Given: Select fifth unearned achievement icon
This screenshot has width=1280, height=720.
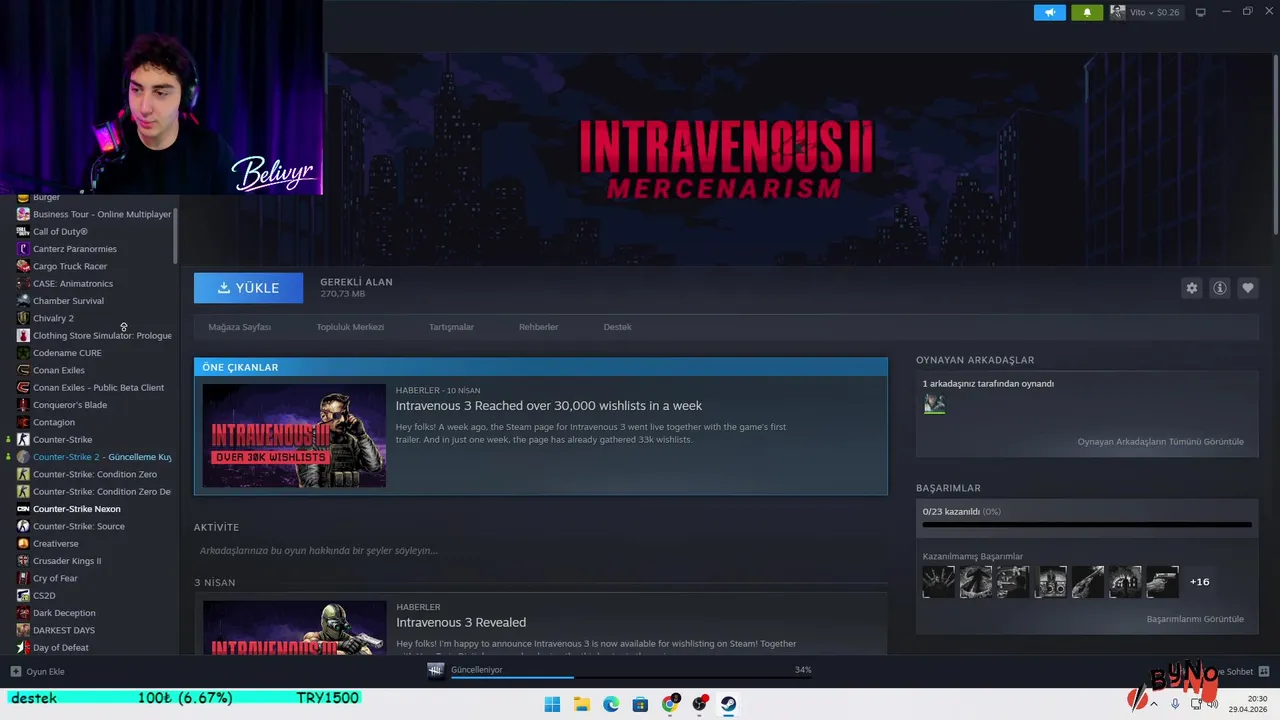Looking at the screenshot, I should (x=1088, y=582).
